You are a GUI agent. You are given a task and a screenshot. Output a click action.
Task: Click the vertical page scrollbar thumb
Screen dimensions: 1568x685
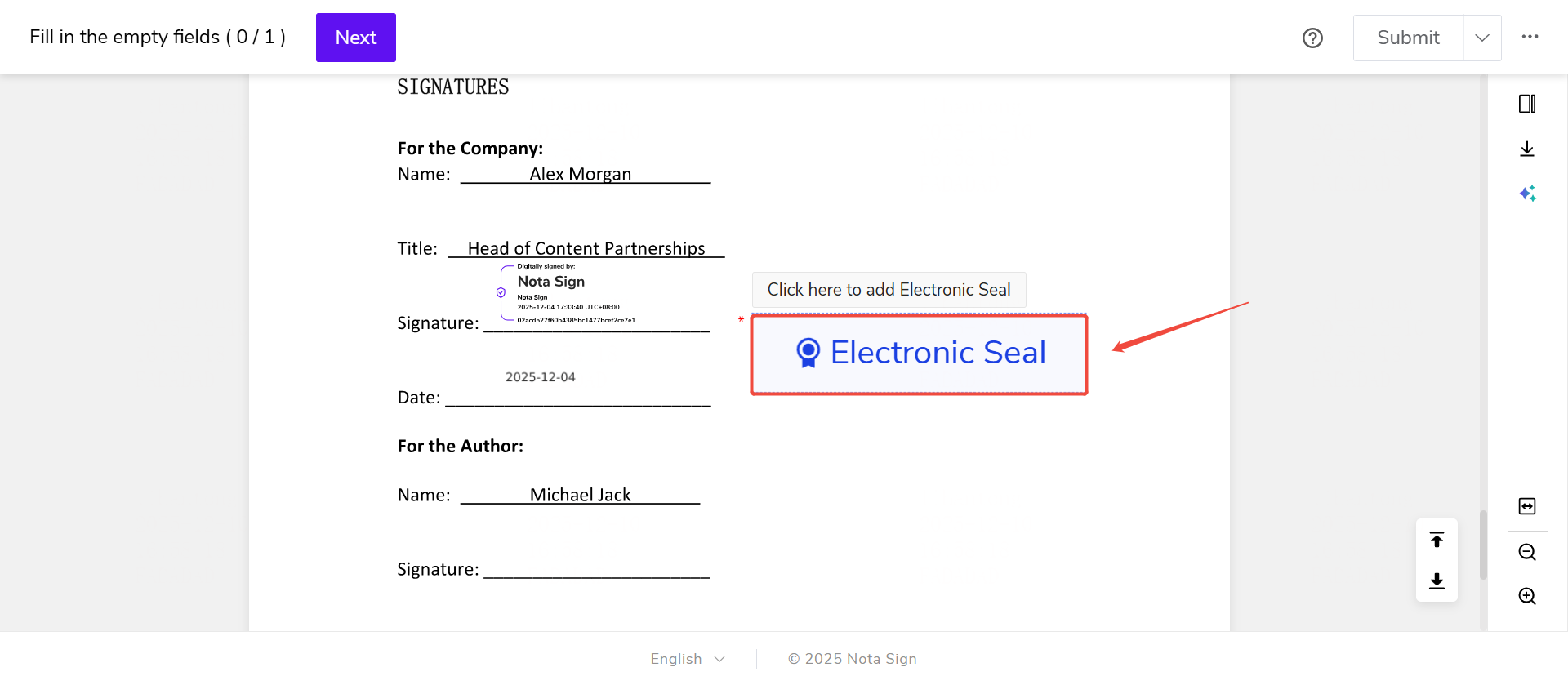tap(1483, 544)
